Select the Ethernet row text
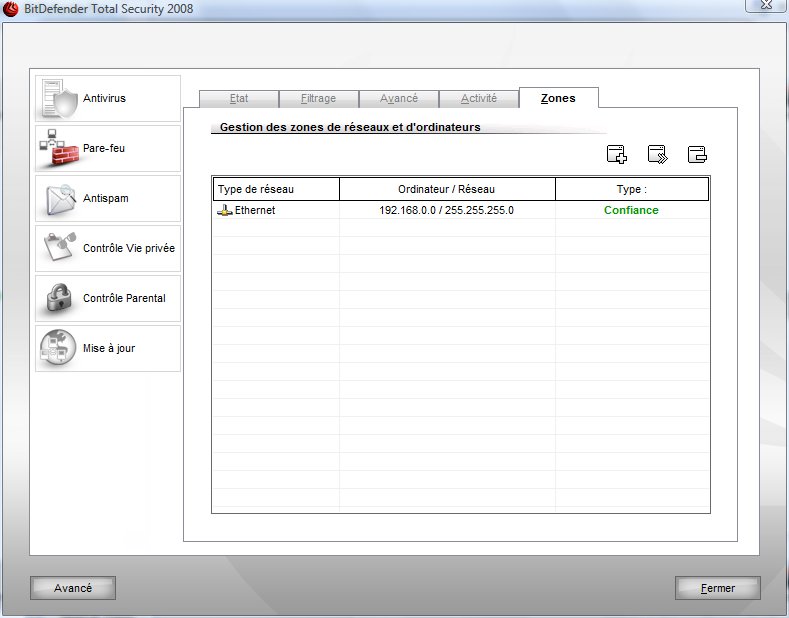The image size is (789, 618). pyautogui.click(x=255, y=210)
